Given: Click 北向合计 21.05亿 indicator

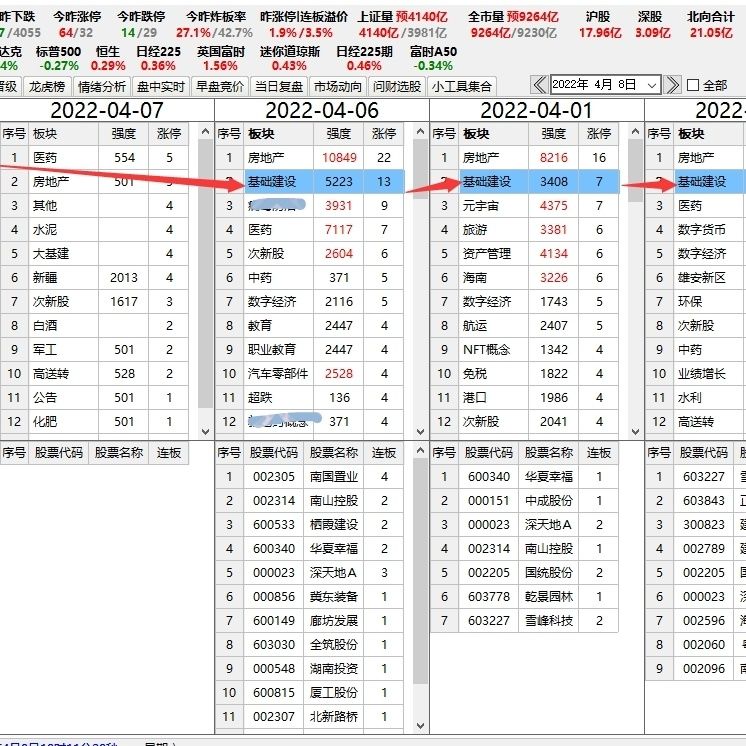Looking at the screenshot, I should [x=711, y=25].
